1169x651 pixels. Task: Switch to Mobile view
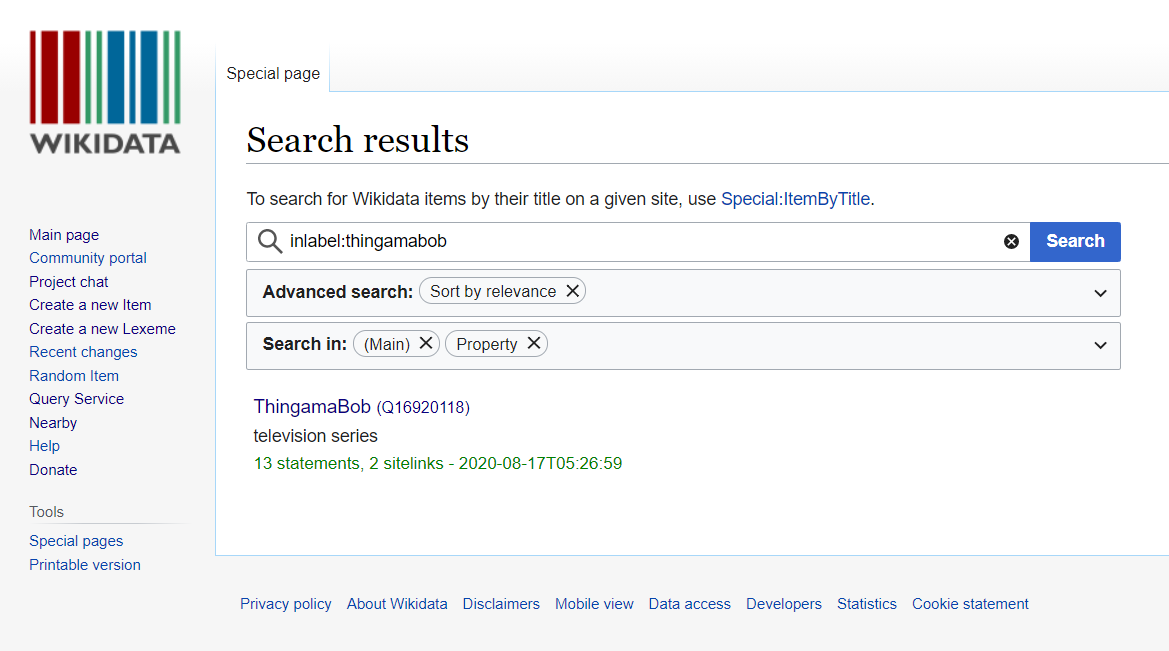pyautogui.click(x=594, y=604)
